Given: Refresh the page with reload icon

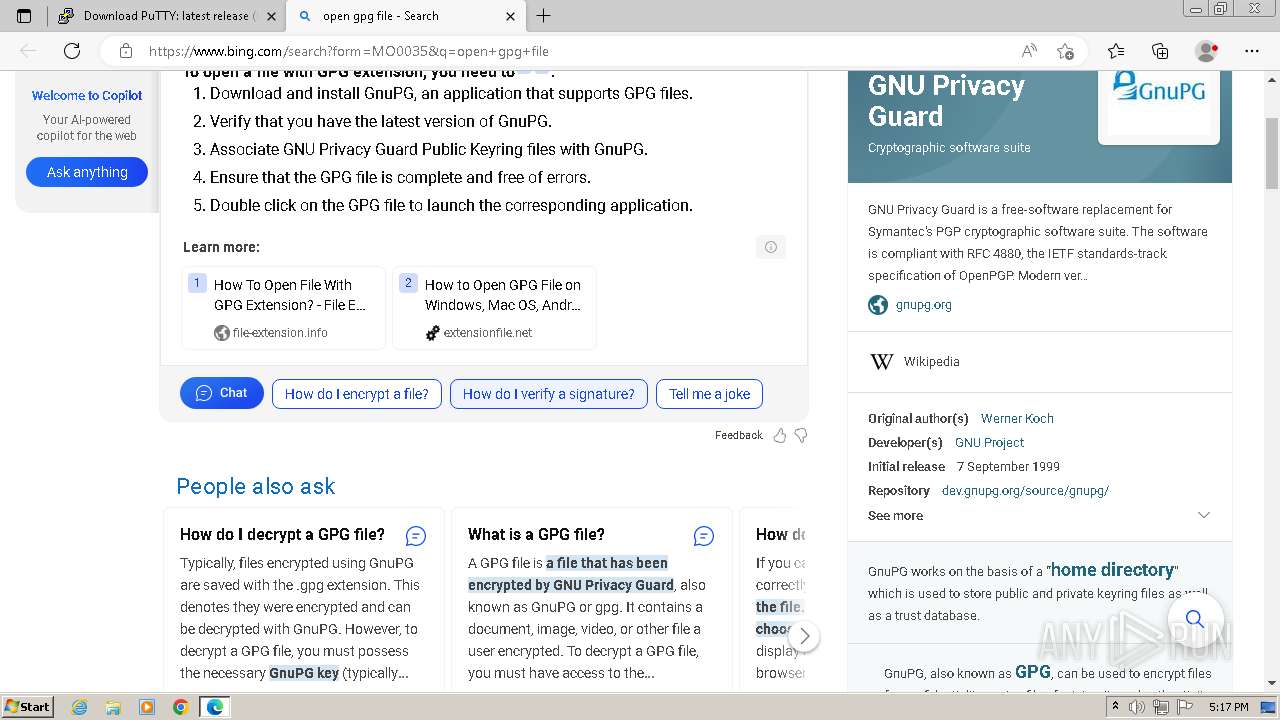Looking at the screenshot, I should tap(72, 51).
